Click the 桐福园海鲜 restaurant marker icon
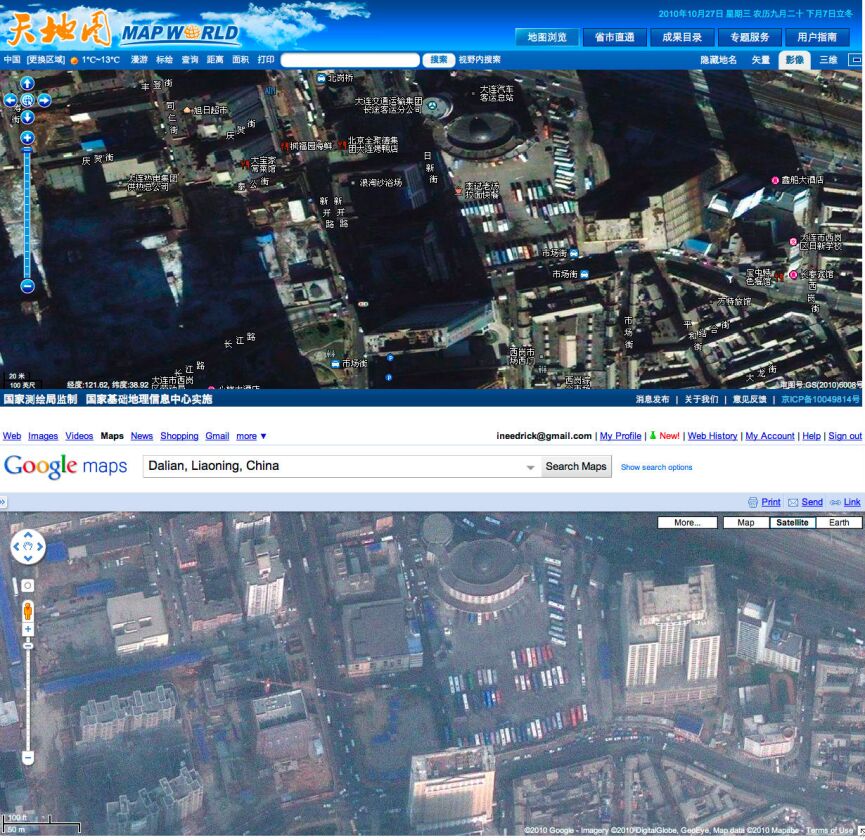Screen dimensions: 865x840 (x=285, y=146)
